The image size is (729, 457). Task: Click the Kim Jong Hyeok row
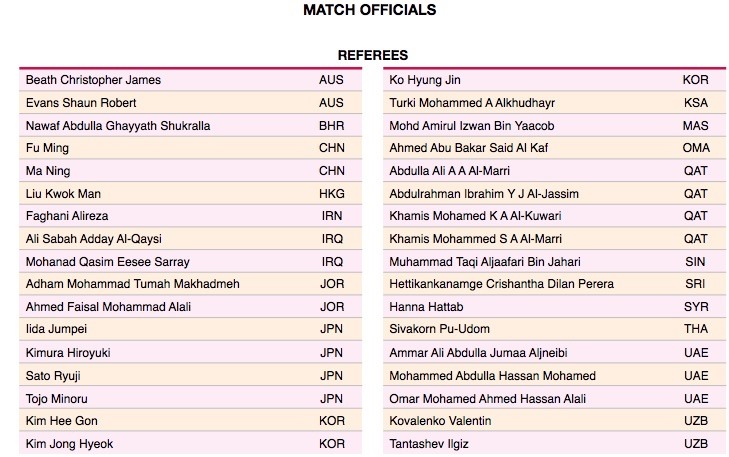point(191,444)
